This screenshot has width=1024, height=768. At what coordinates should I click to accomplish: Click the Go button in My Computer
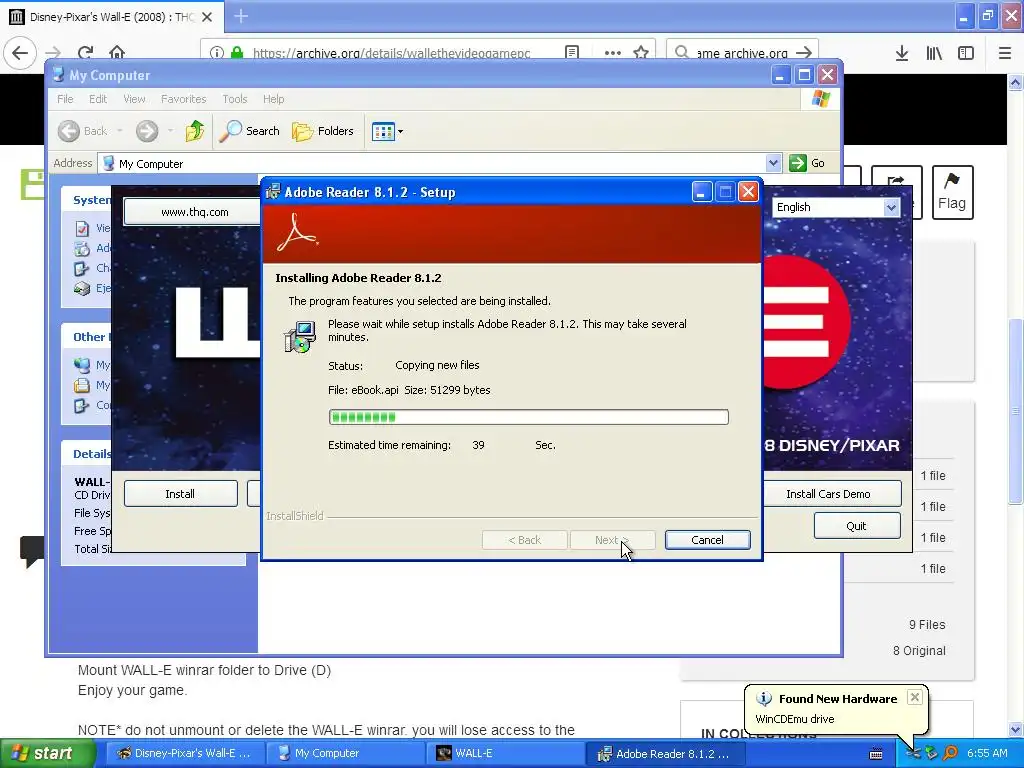(x=807, y=163)
